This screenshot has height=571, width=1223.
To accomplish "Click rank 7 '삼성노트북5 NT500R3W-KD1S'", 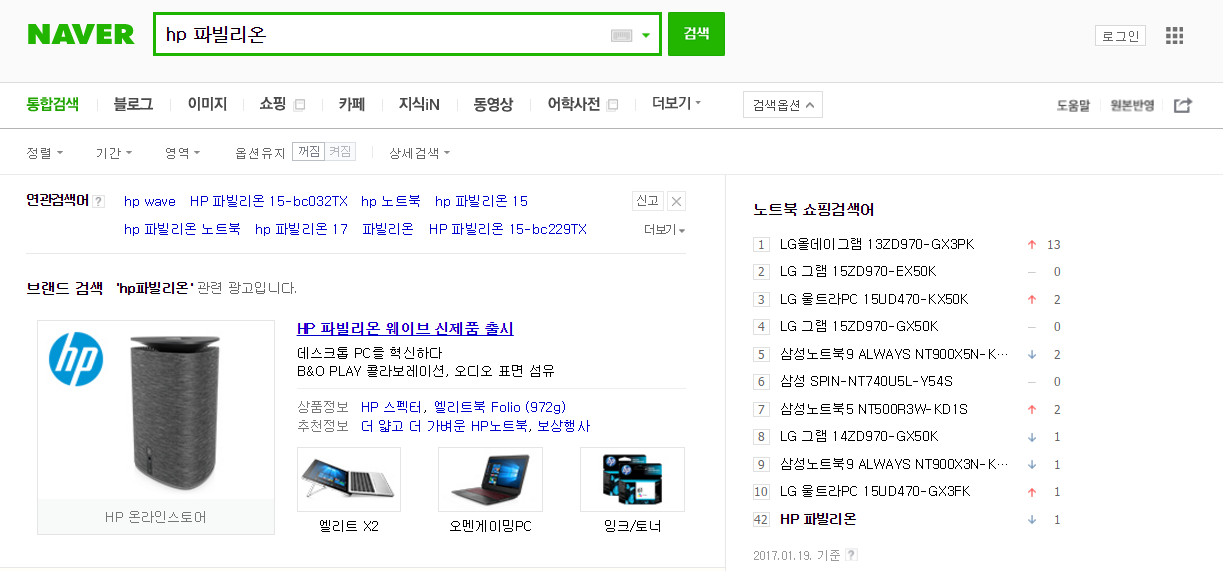I will click(874, 409).
